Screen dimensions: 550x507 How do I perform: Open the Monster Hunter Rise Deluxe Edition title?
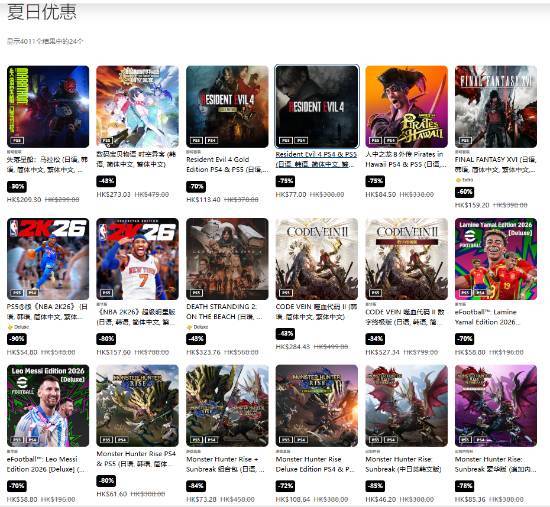[315, 464]
